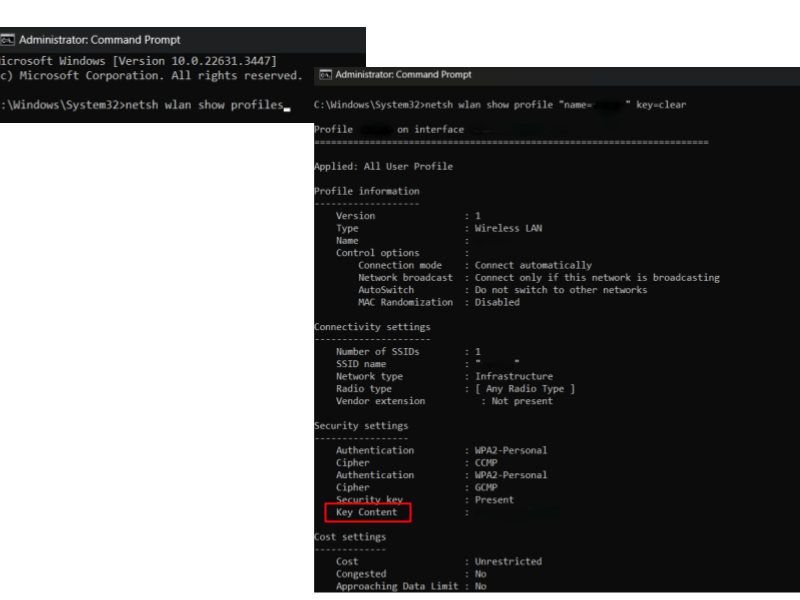Click the key=clear parameter in the command
This screenshot has height=600, width=800.
[661, 104]
